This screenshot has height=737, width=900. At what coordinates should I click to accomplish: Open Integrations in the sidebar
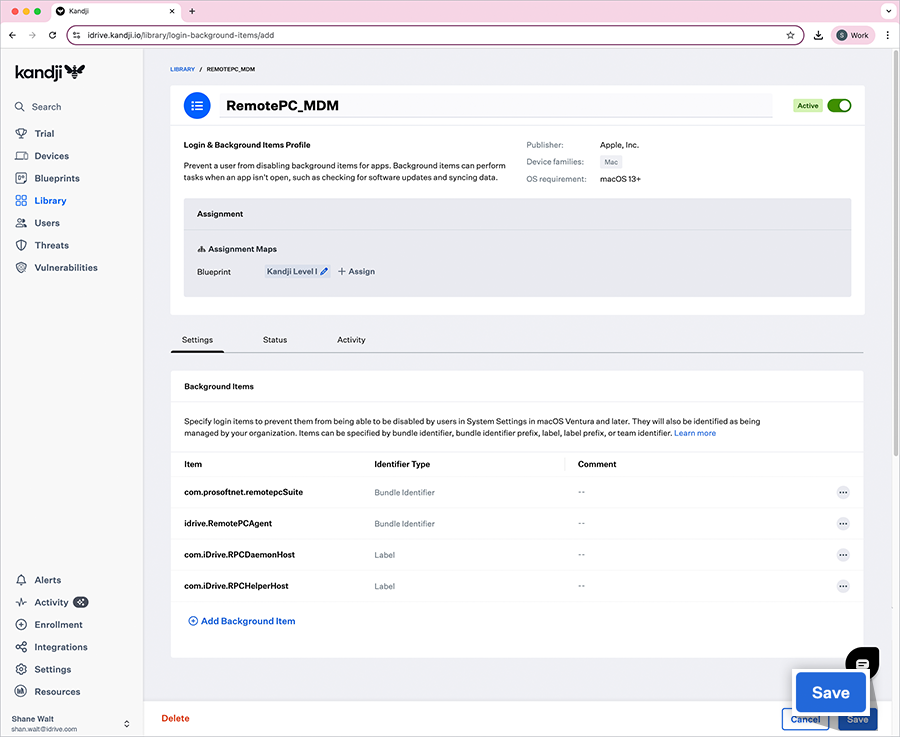(60, 647)
